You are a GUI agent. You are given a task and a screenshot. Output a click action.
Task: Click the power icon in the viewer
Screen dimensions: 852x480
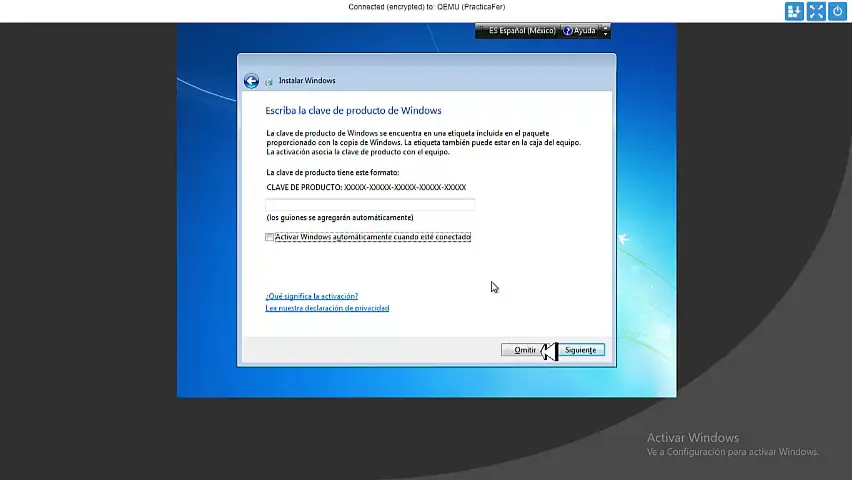(837, 11)
